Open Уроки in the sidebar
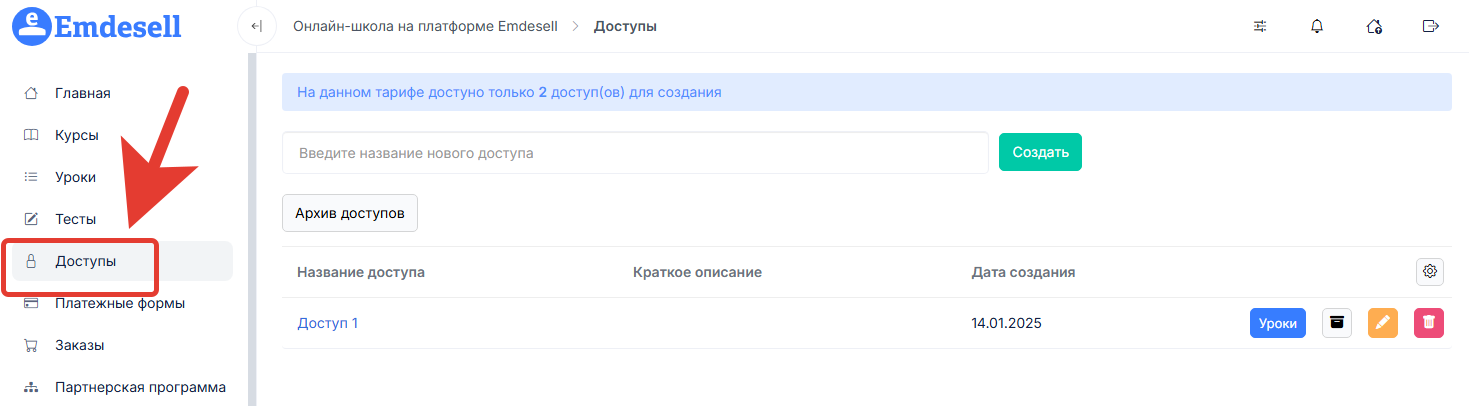Screen dimensions: 1469x406 pyautogui.click(x=75, y=177)
